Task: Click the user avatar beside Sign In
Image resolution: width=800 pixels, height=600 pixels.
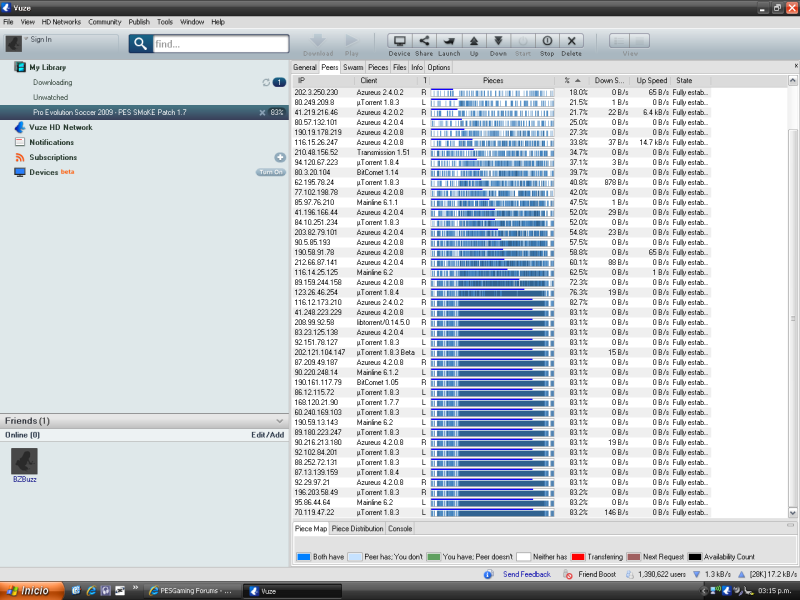Action: [x=13, y=43]
